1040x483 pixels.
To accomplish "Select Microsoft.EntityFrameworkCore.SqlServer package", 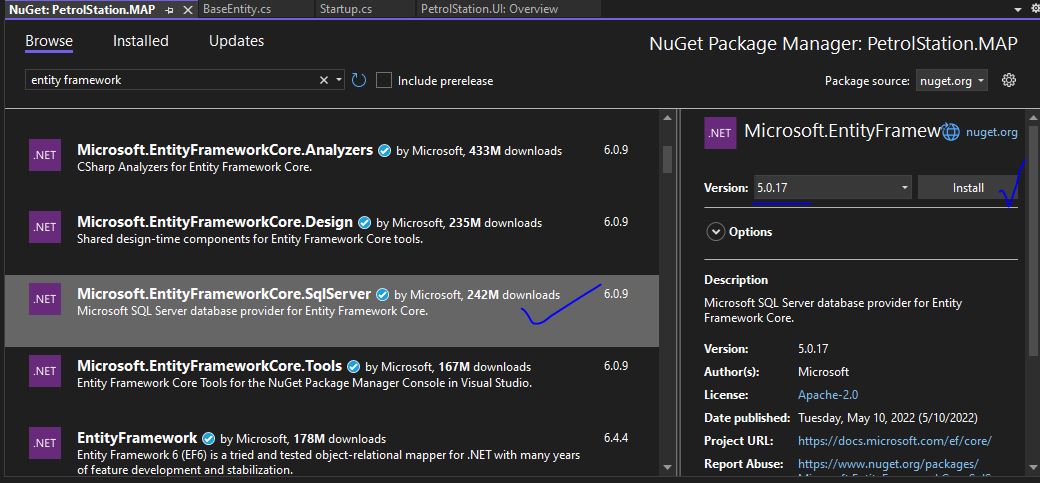I will (x=332, y=310).
